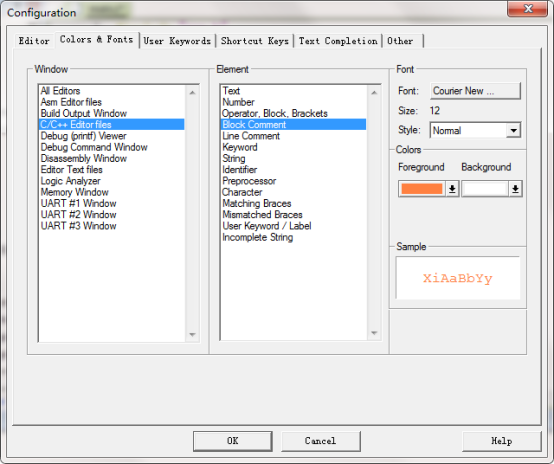
Task: Select the Colors & Fonts tab
Action: click(x=96, y=40)
